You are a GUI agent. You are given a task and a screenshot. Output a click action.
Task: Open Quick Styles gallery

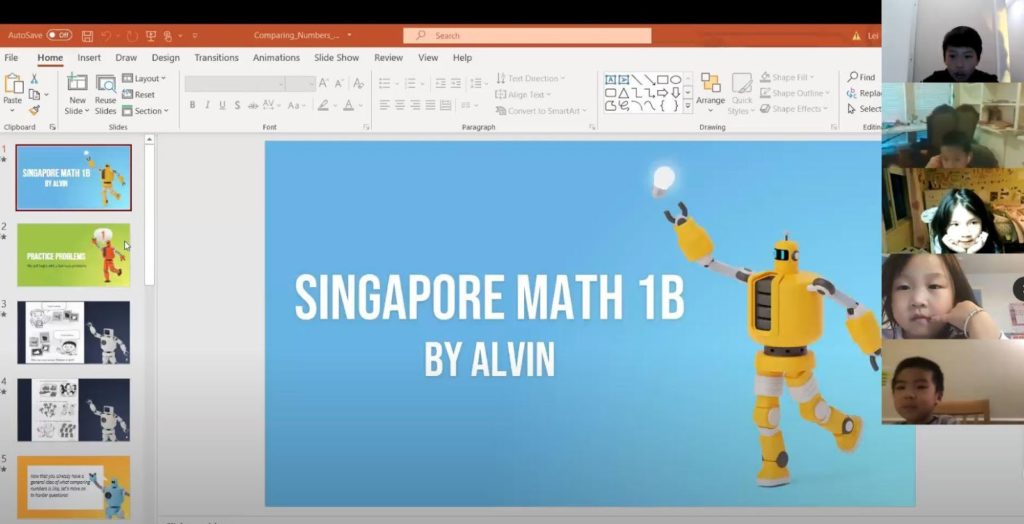[742, 94]
